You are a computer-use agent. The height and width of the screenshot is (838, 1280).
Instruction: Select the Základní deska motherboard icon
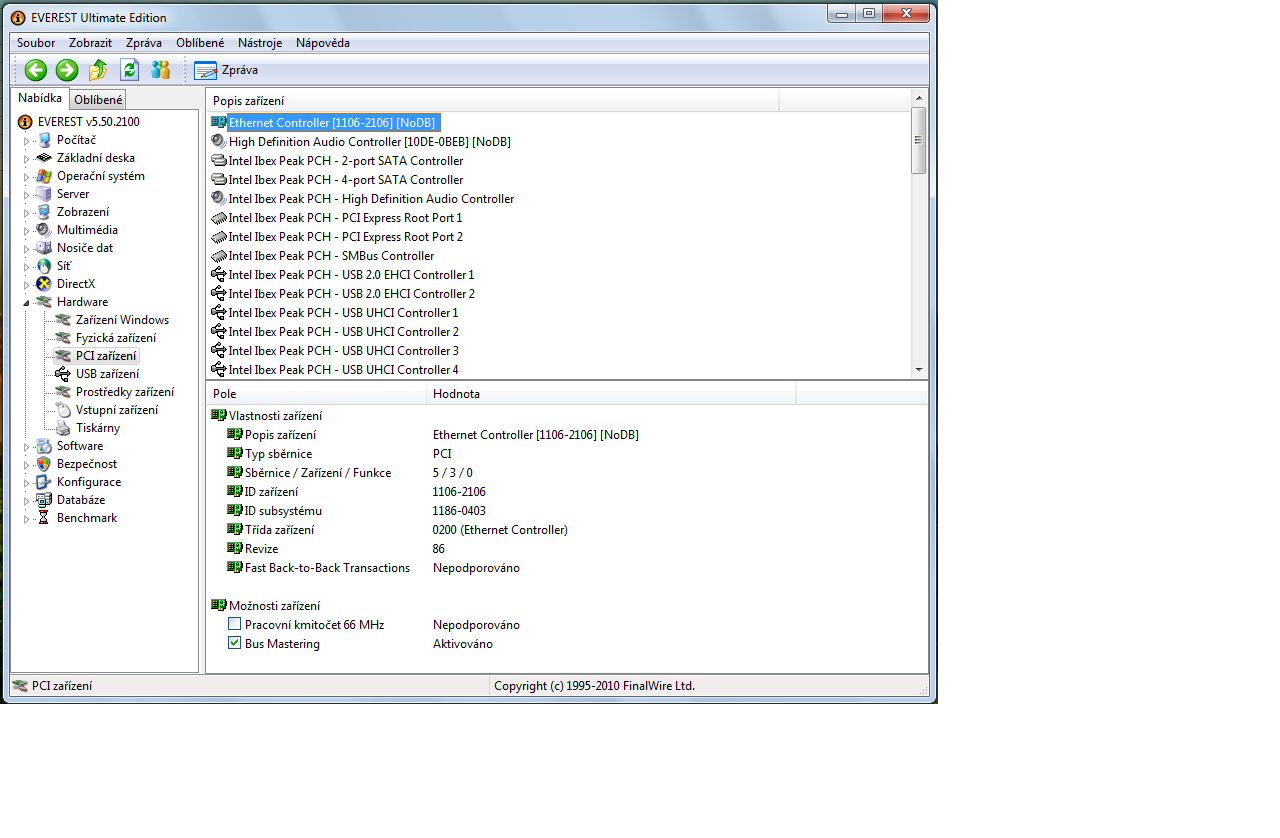pyautogui.click(x=44, y=158)
